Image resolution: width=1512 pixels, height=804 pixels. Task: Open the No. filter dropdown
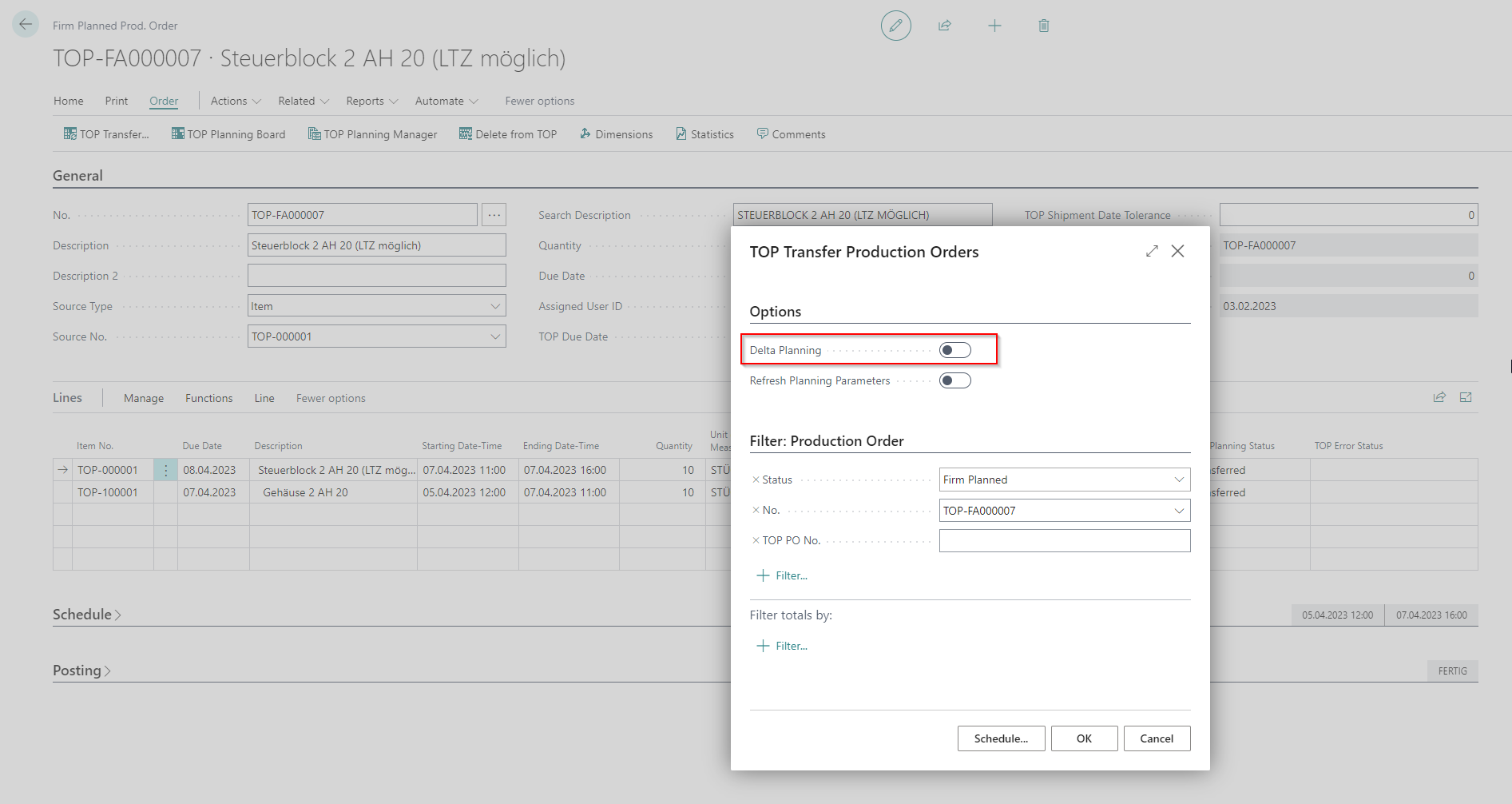[x=1178, y=511]
